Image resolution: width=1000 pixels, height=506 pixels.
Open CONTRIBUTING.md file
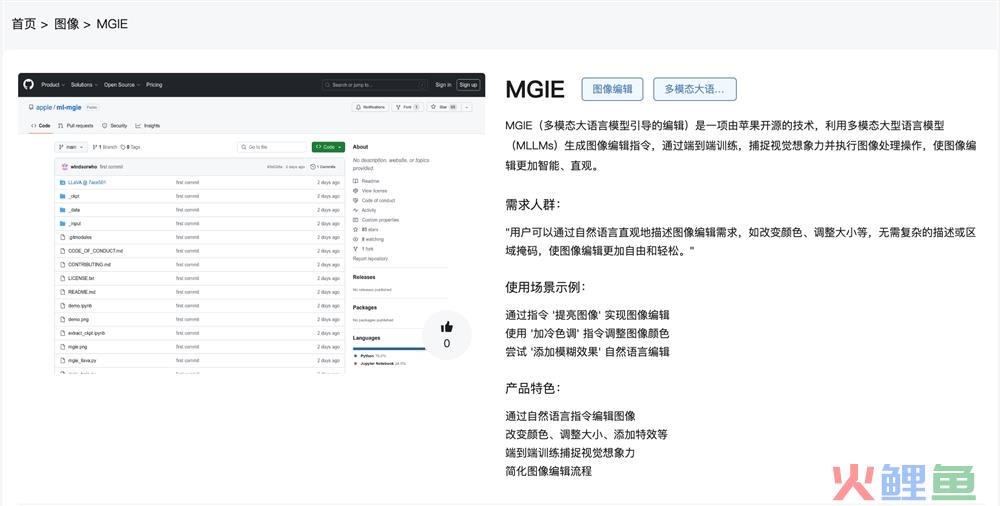(x=89, y=265)
